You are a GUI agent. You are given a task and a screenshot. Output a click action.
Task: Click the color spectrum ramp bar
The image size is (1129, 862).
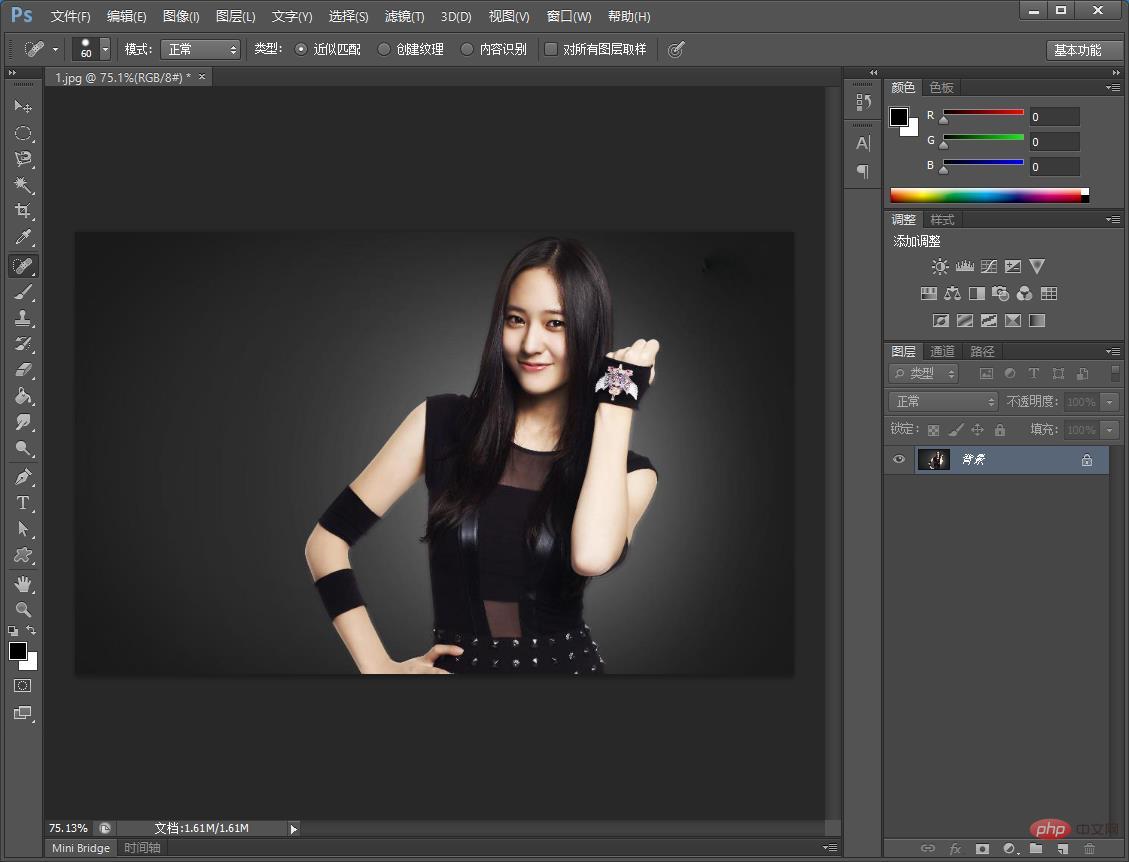pos(985,196)
